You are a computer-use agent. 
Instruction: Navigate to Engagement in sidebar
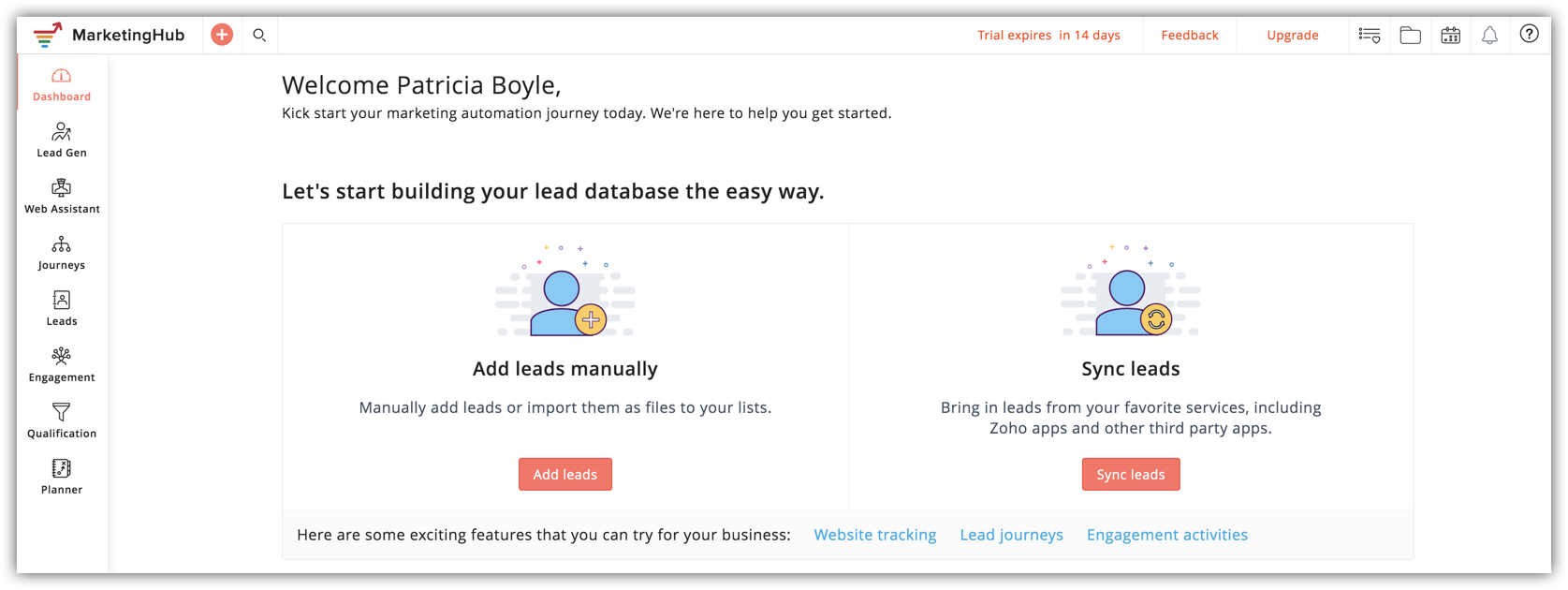click(x=62, y=365)
